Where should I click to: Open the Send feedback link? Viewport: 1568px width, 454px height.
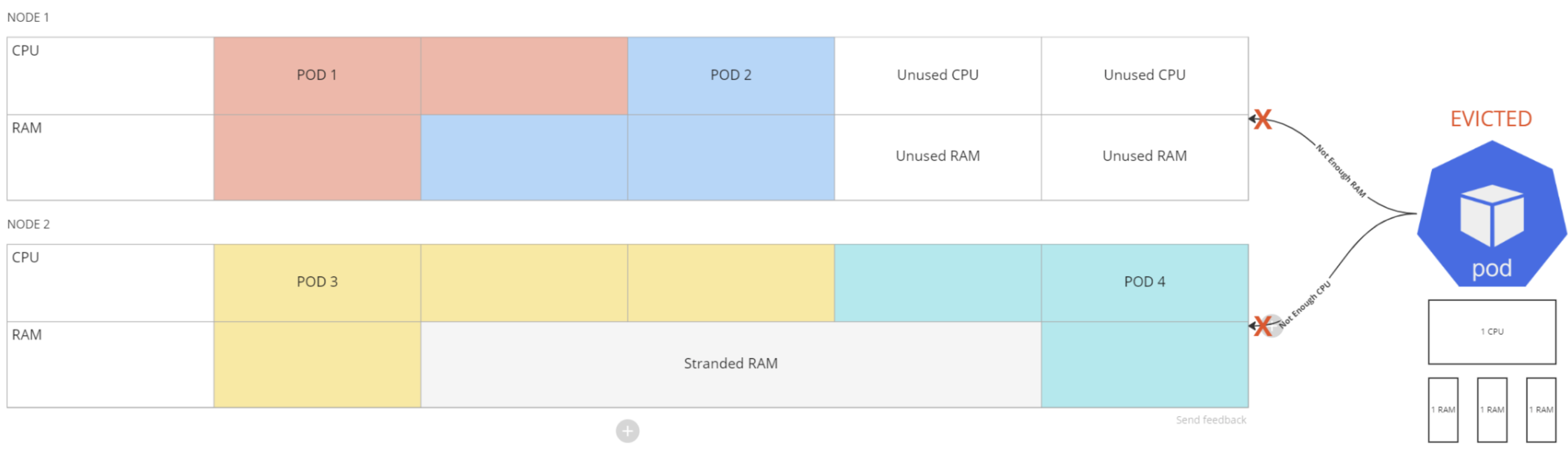pos(1210,420)
